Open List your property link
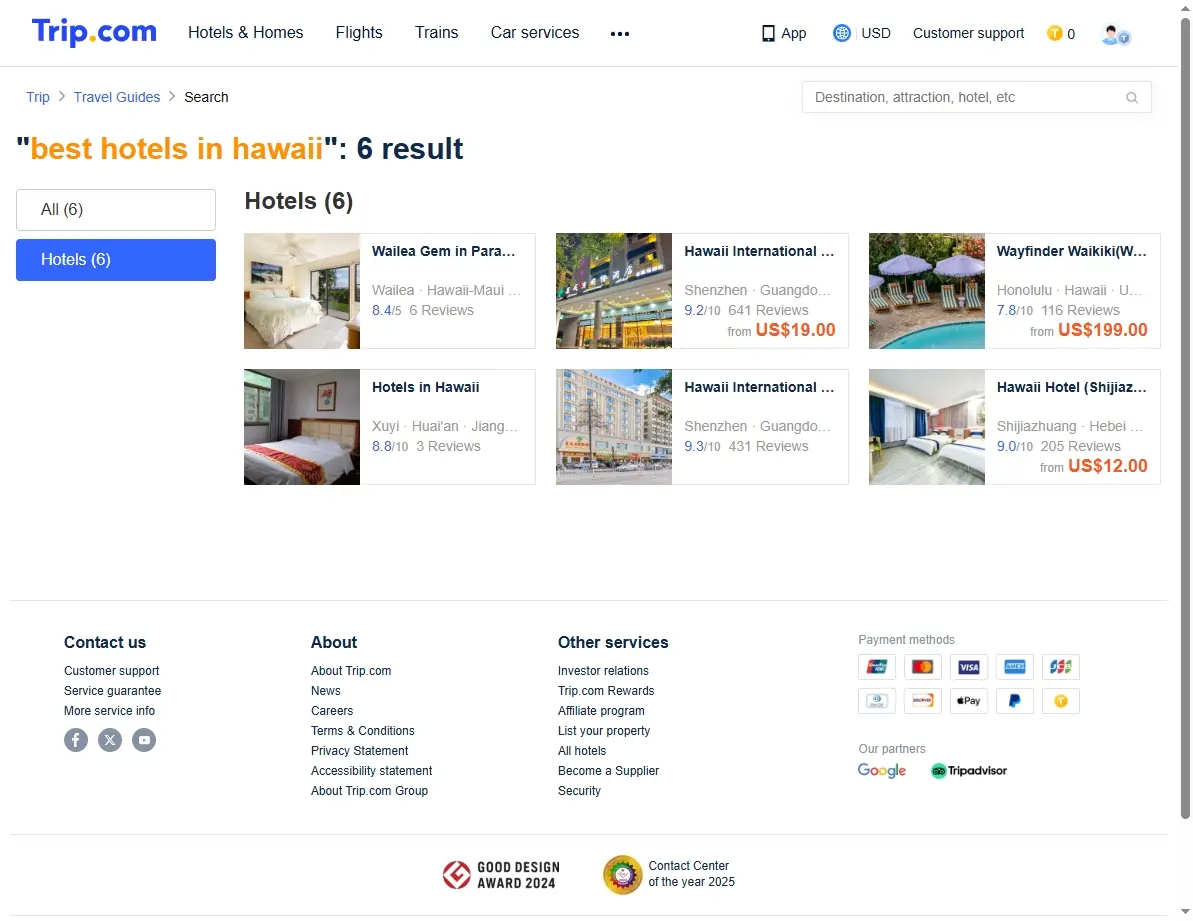This screenshot has height=921, width=1193. [604, 730]
